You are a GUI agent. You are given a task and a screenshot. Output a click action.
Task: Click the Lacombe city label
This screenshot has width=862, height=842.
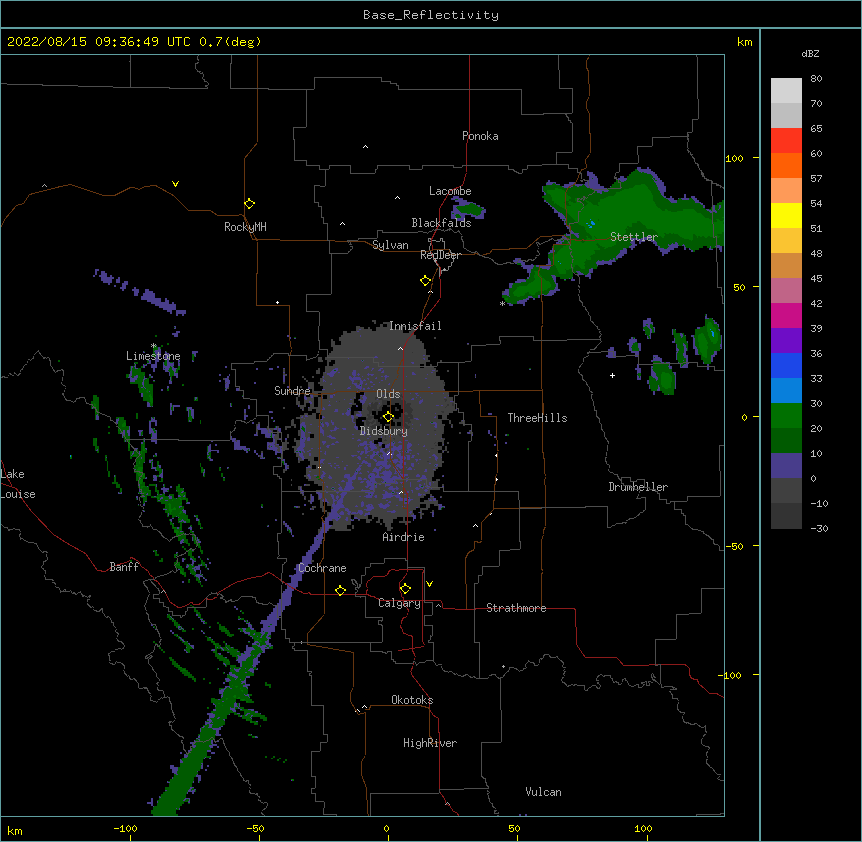coord(450,191)
